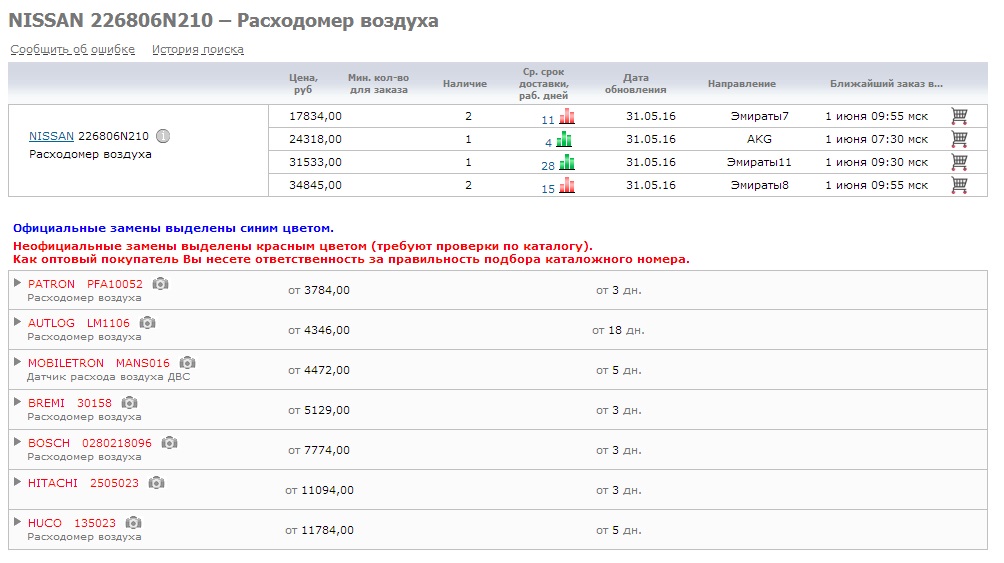Show info for NISSAN 226806N210
The width and height of the screenshot is (1004, 563).
click(x=163, y=136)
